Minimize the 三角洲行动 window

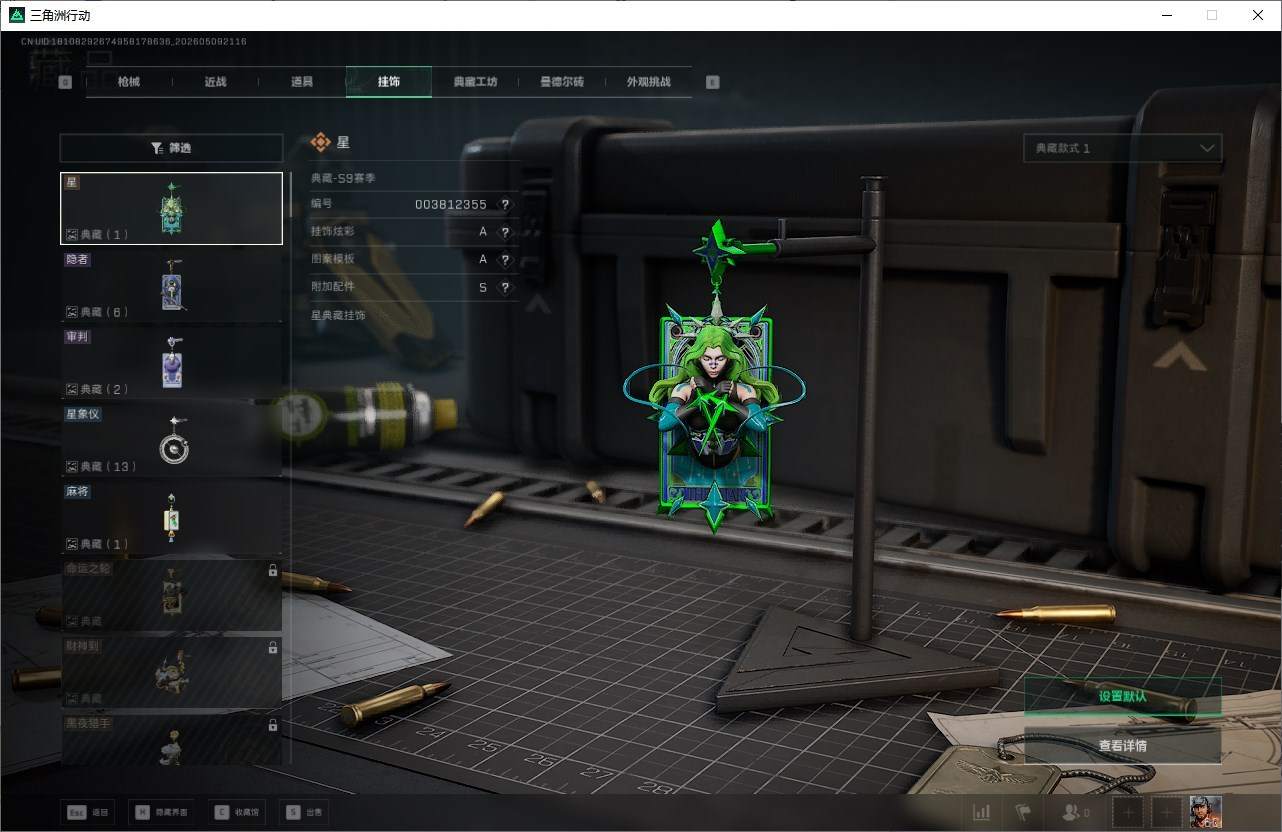pos(1166,15)
